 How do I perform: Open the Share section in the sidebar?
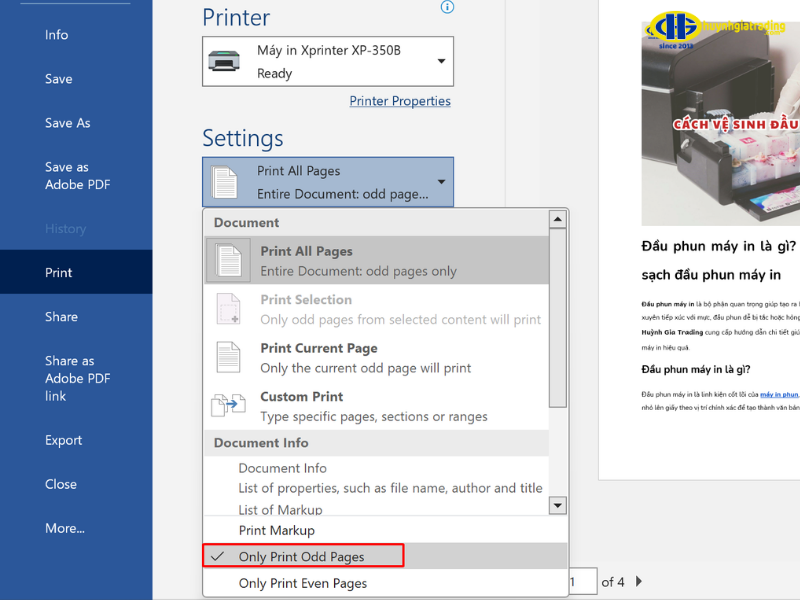pos(61,316)
